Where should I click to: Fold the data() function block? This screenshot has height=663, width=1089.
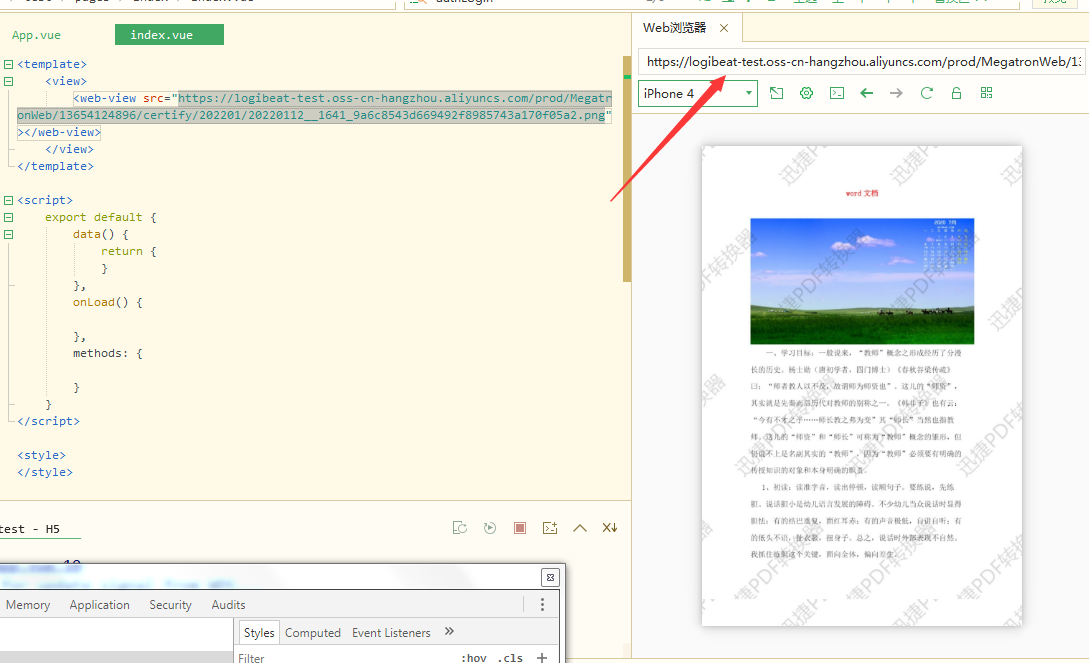point(8,235)
